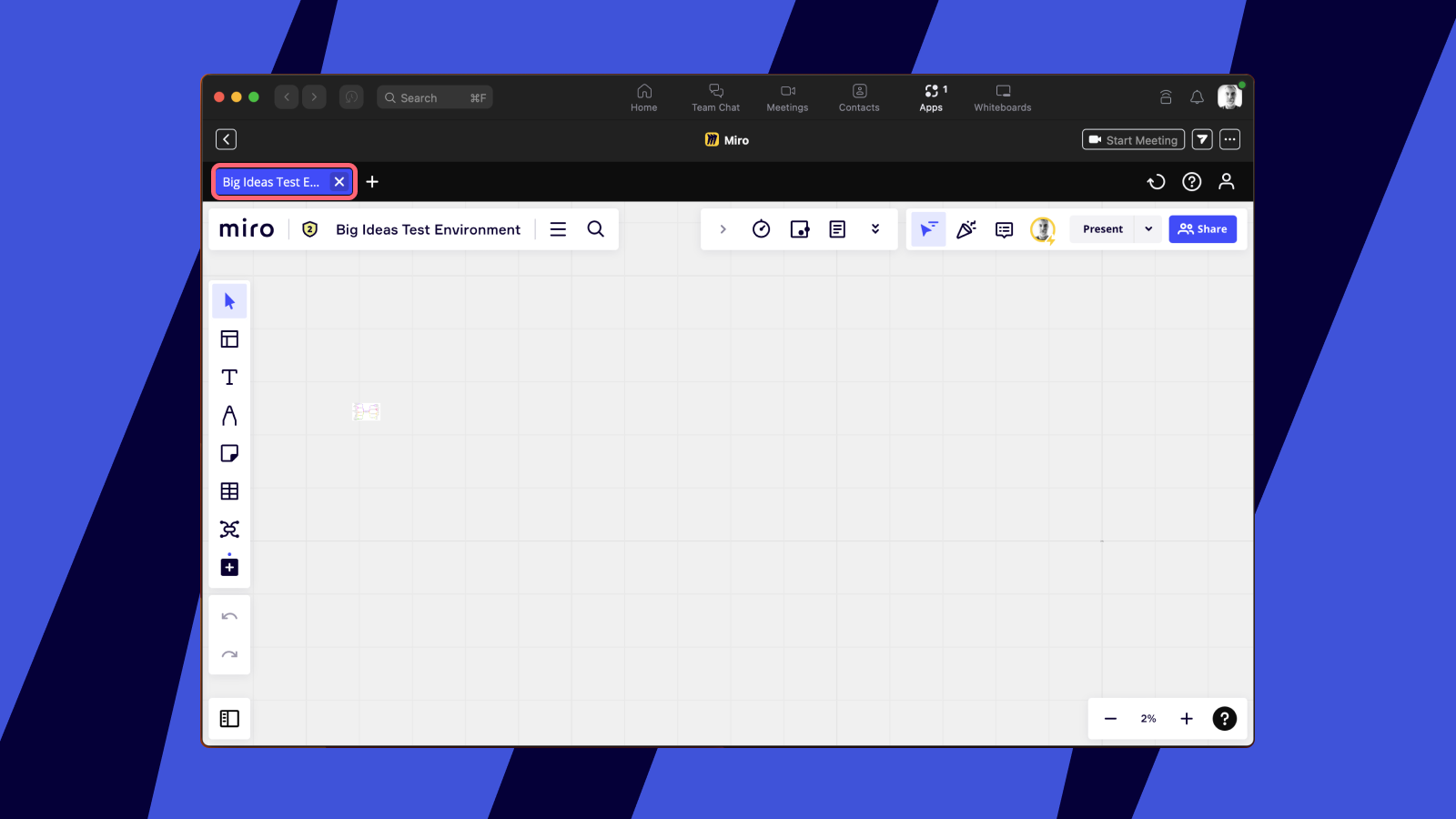Open the Mind map tool

229,530
